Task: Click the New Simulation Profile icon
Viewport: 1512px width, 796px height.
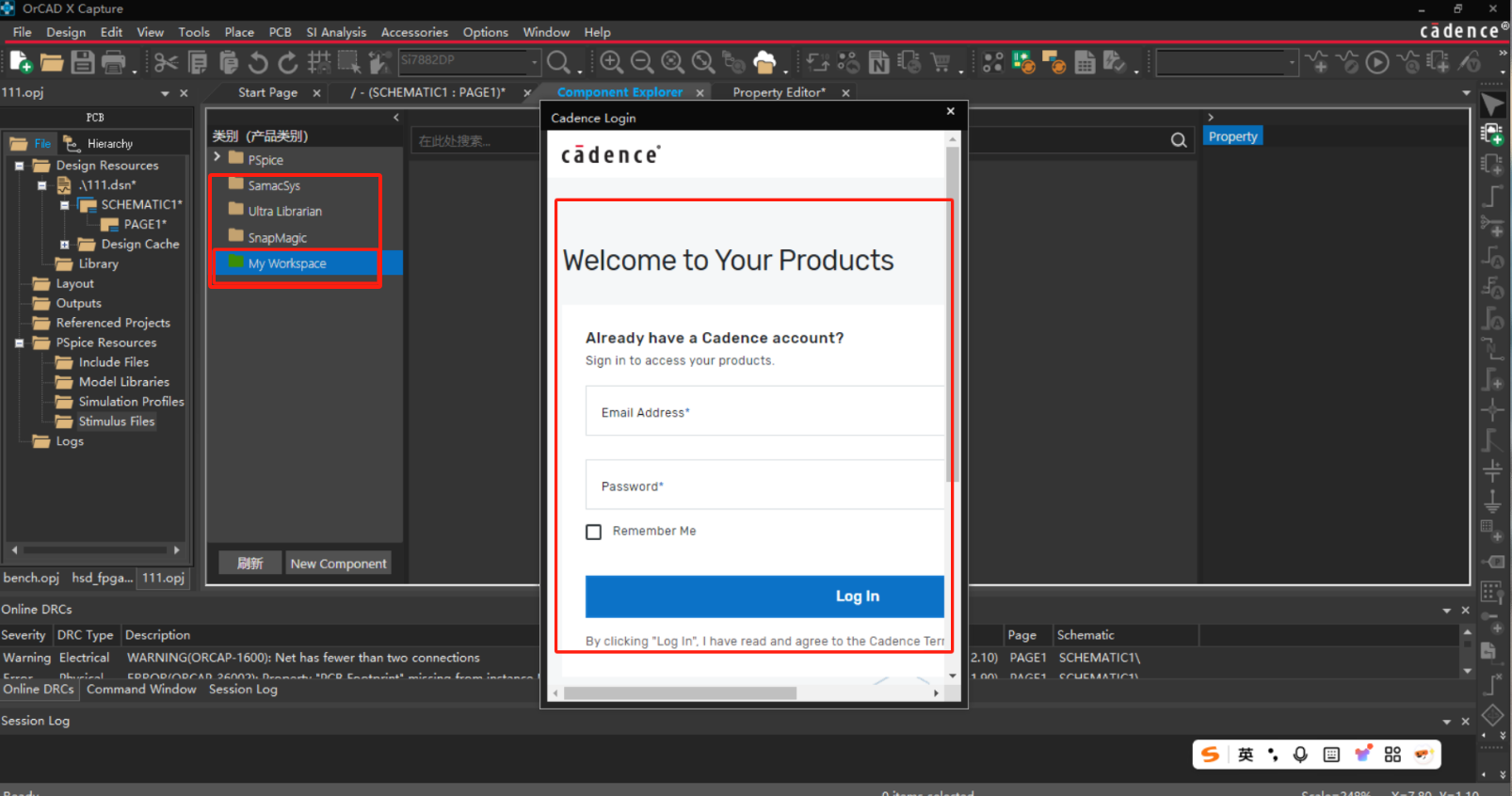Action: point(1318,63)
